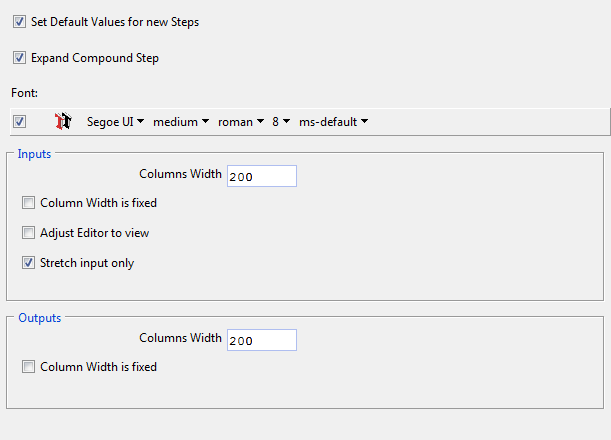611x440 pixels.
Task: Click the Inputs group title
Action: click(35, 154)
